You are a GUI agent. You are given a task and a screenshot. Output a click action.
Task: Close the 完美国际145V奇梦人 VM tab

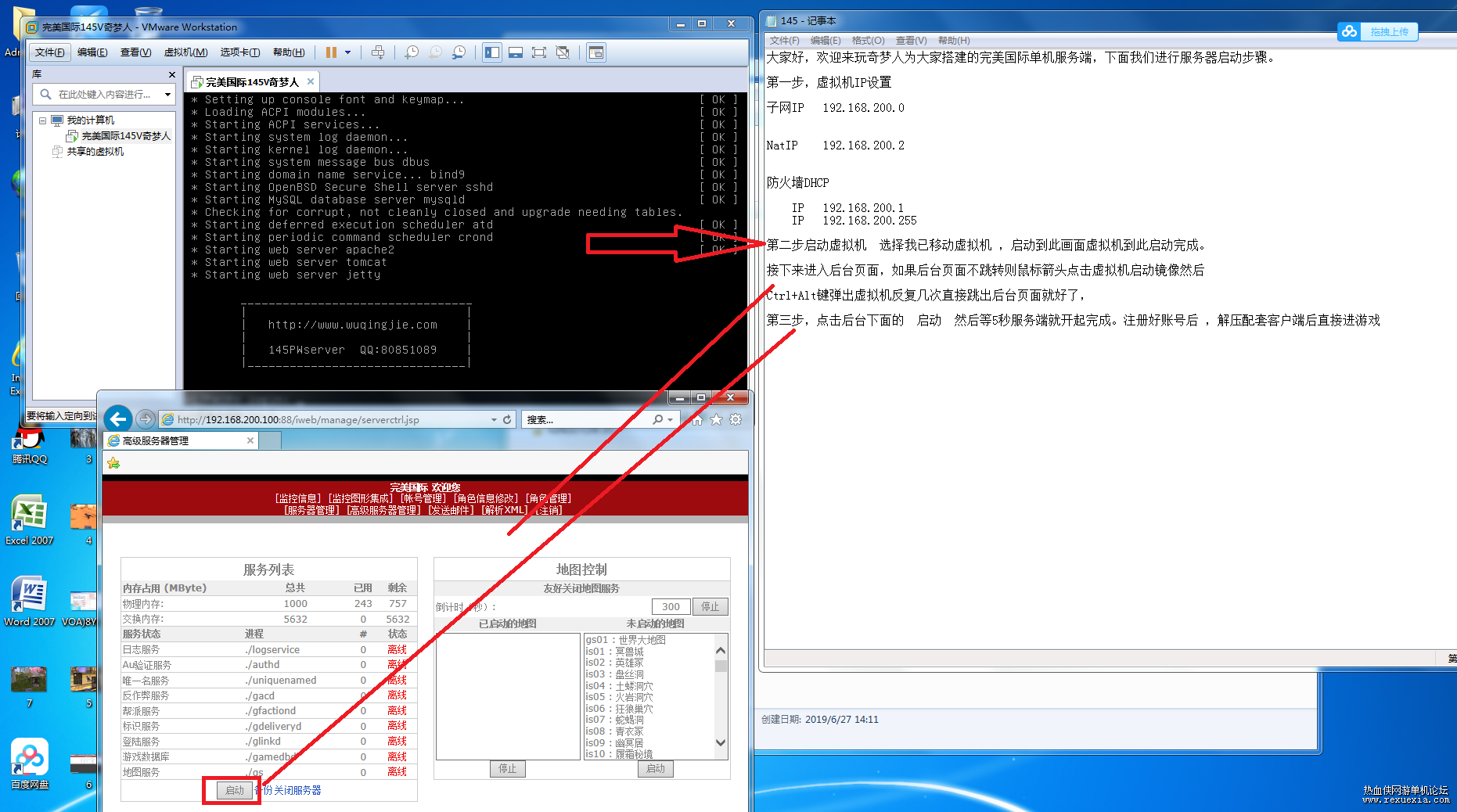pos(311,81)
